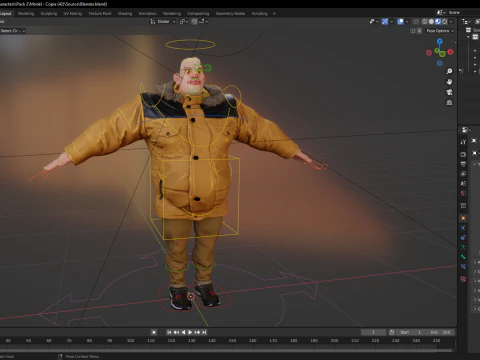The image size is (480, 360).
Task: Switch to the Texture Paint workspace tab
Action: (x=100, y=14)
